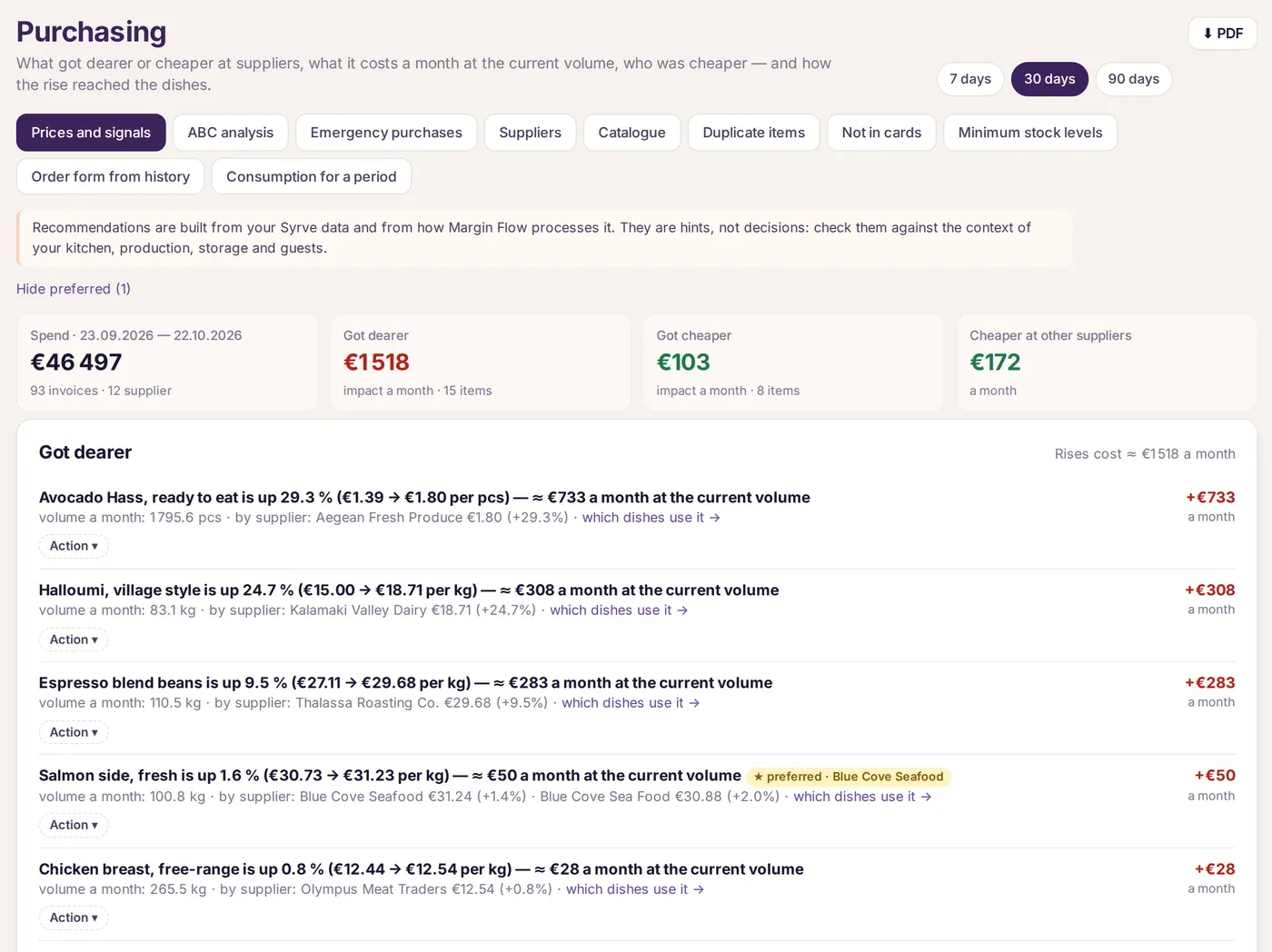Image resolution: width=1272 pixels, height=952 pixels.
Task: Switch to the 90 days period
Action: pyautogui.click(x=1133, y=79)
